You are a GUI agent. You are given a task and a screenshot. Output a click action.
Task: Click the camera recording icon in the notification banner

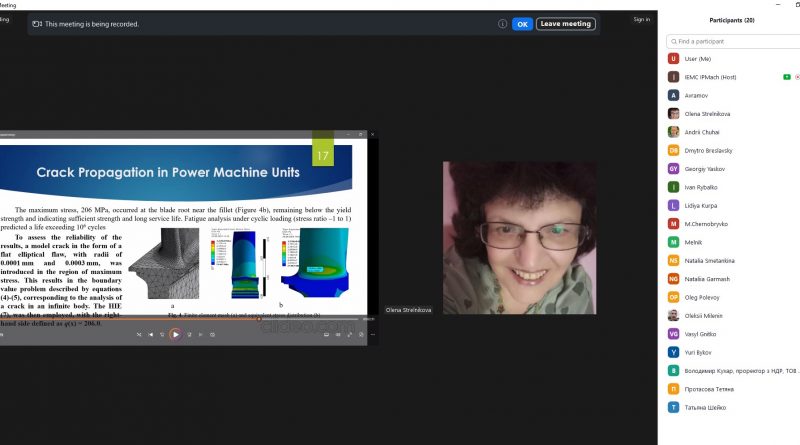tap(37, 24)
